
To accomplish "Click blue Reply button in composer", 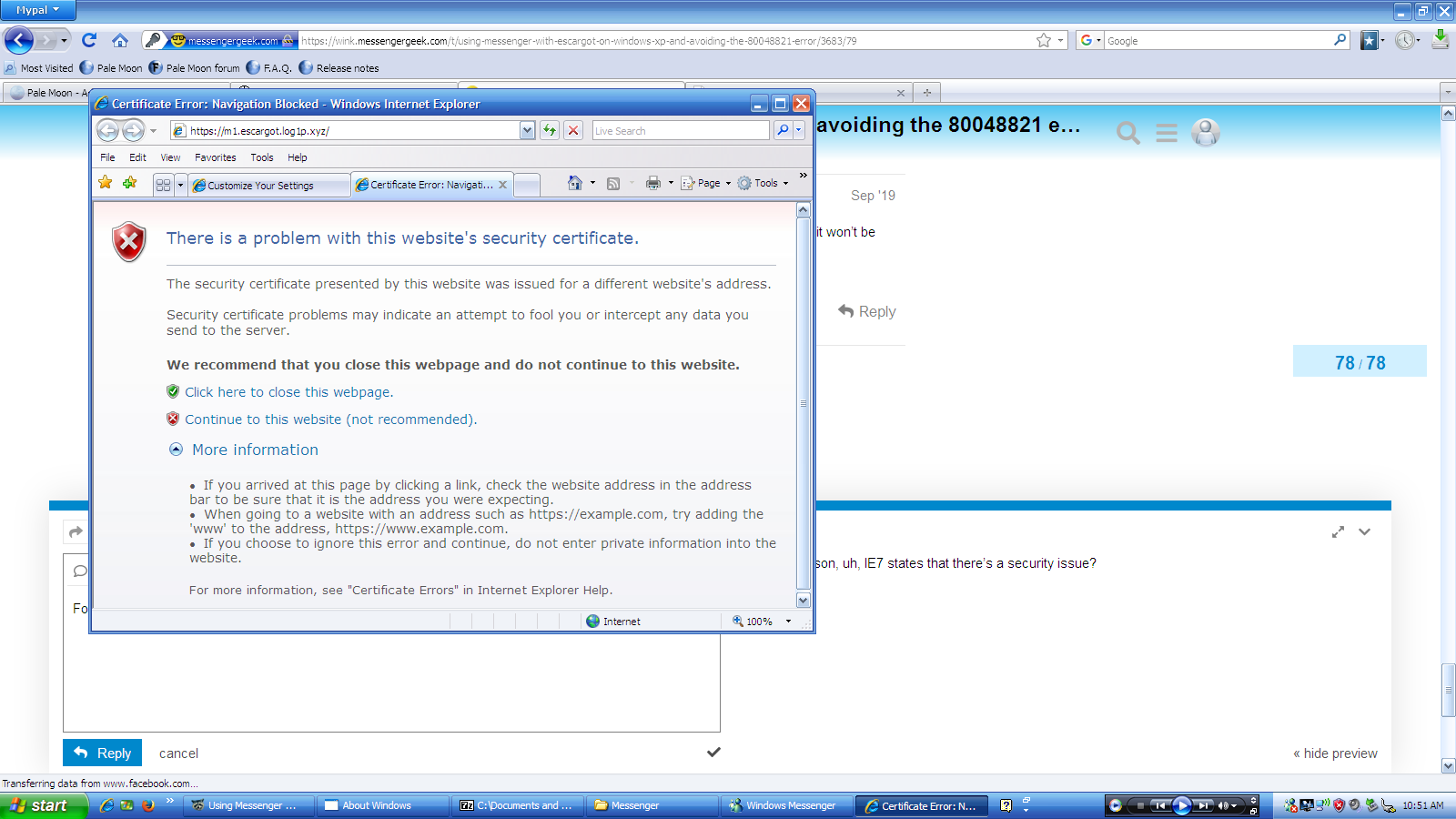I will click(102, 753).
